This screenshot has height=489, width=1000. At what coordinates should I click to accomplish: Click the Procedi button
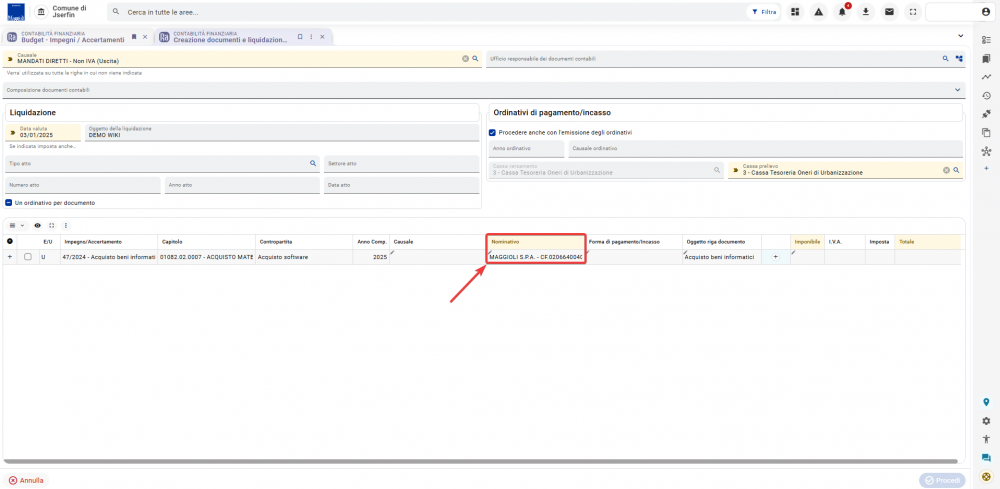point(942,480)
